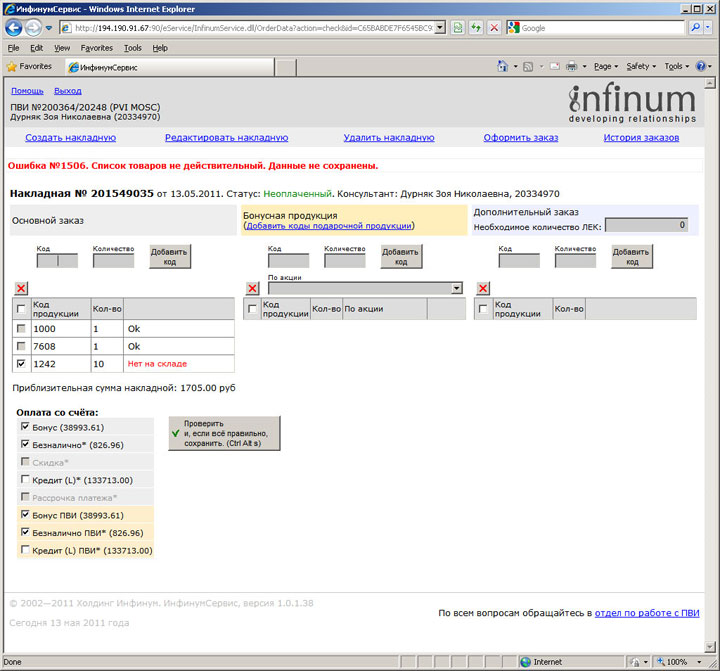720x671 pixels.
Task: Click Удалить накладную link
Action: [x=388, y=137]
